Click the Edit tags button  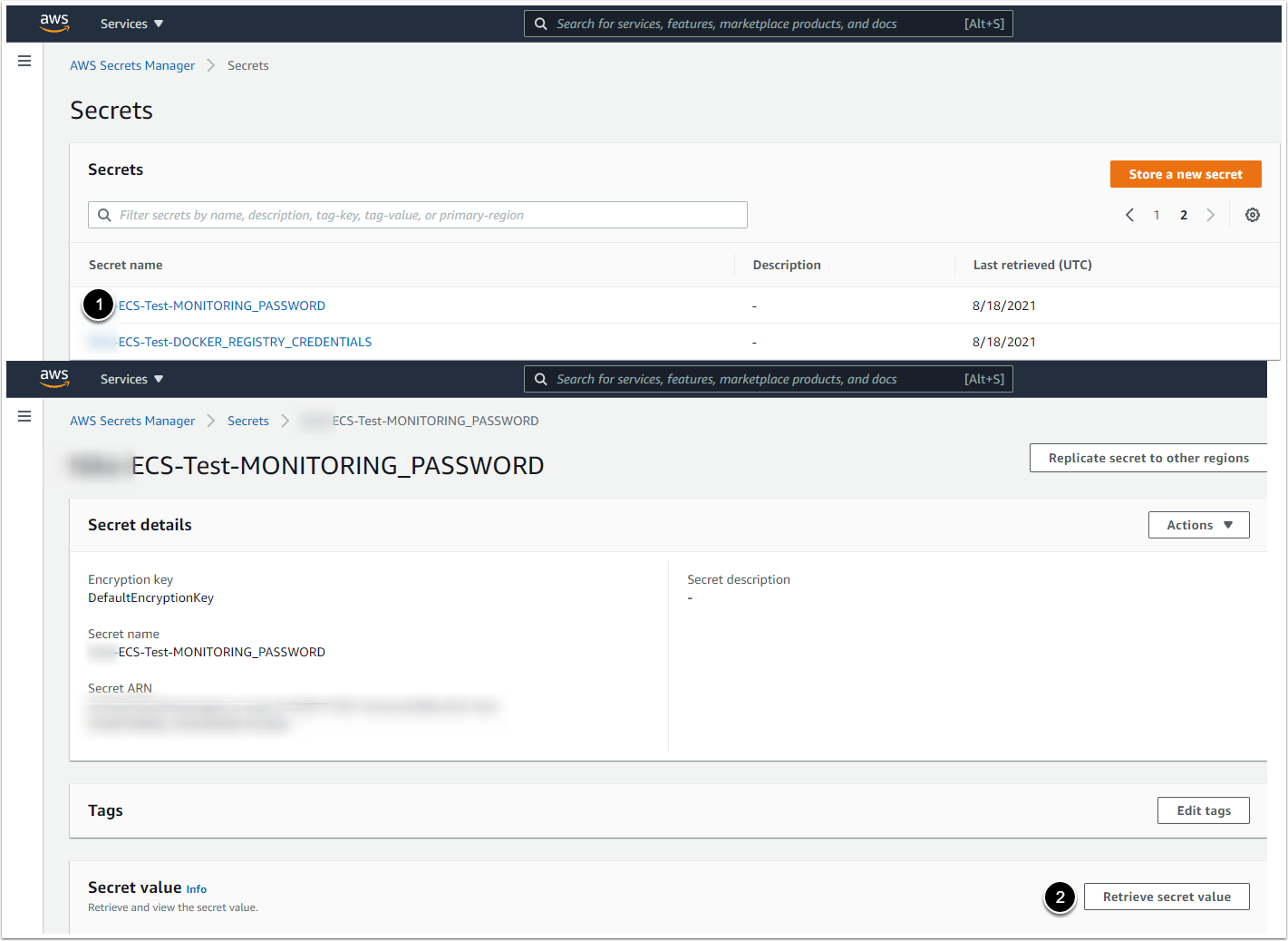click(x=1204, y=810)
